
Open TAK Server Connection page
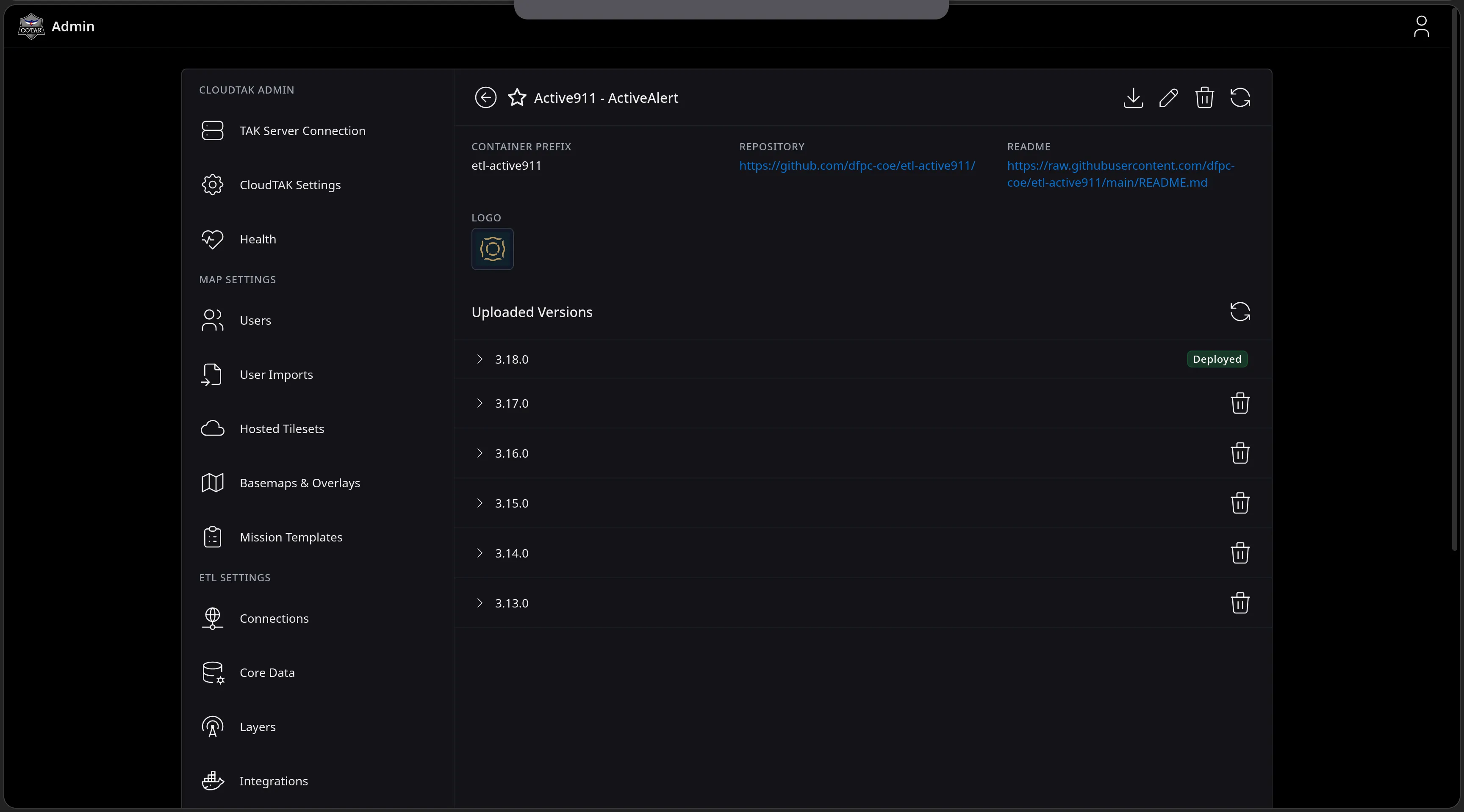318,130
